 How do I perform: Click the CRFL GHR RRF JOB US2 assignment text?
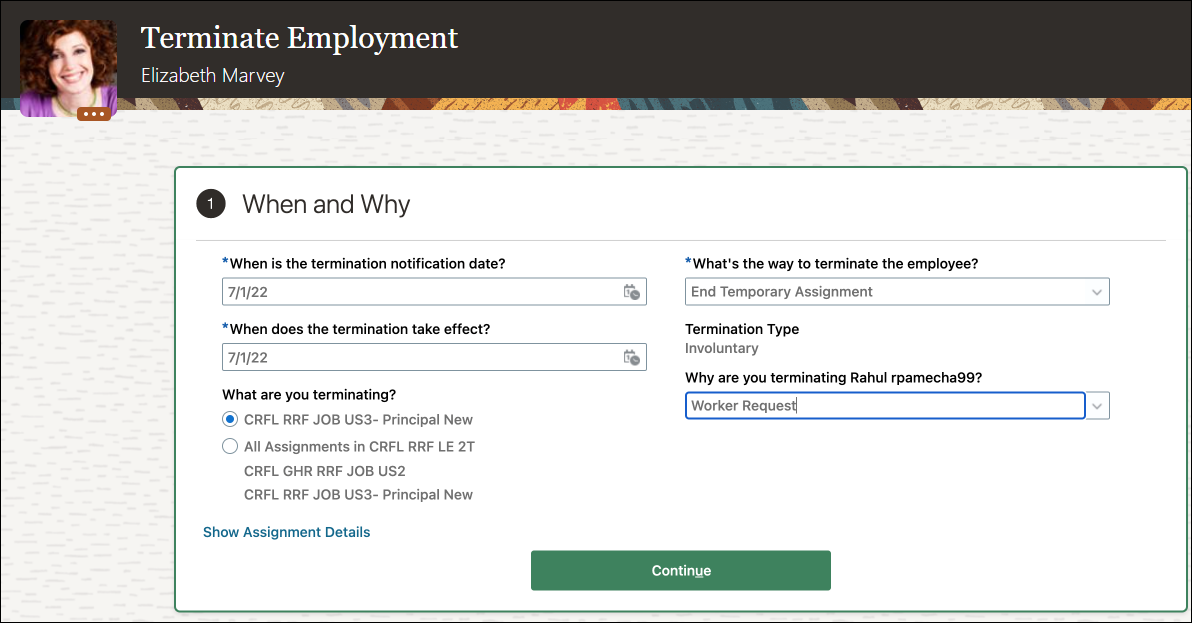click(324, 471)
